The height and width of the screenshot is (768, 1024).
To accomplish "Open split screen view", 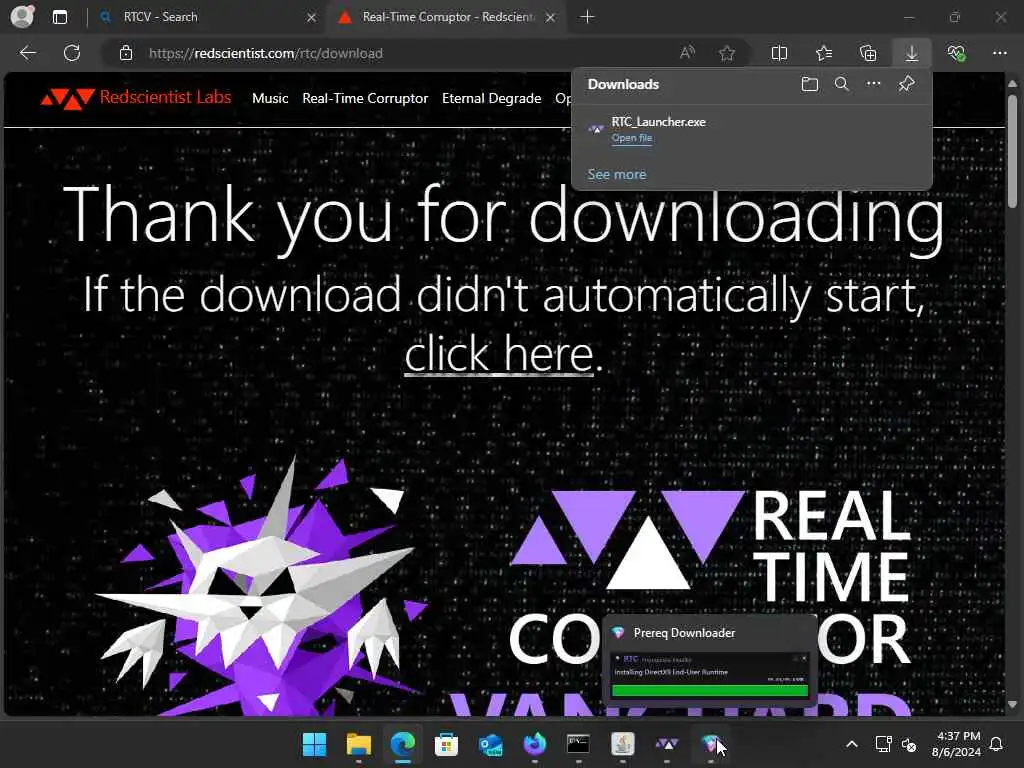I will [x=779, y=53].
